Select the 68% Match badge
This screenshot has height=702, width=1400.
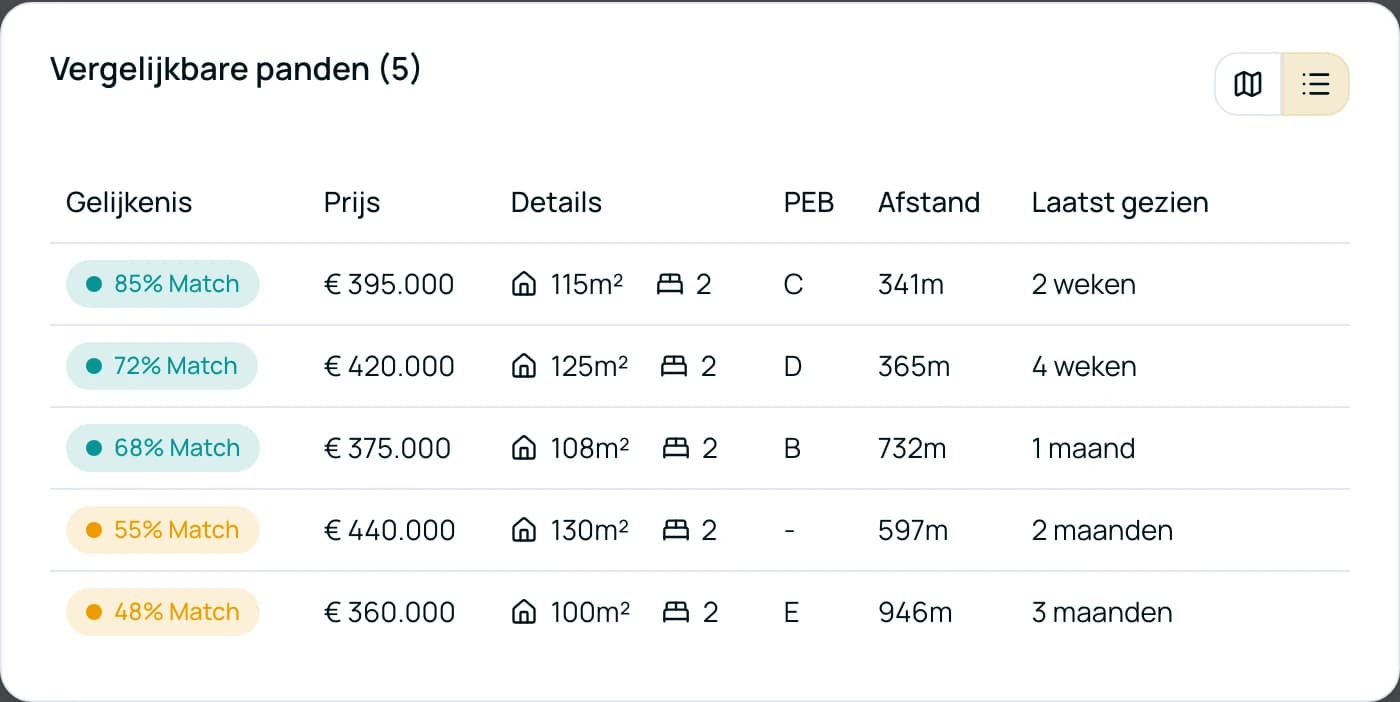[163, 448]
